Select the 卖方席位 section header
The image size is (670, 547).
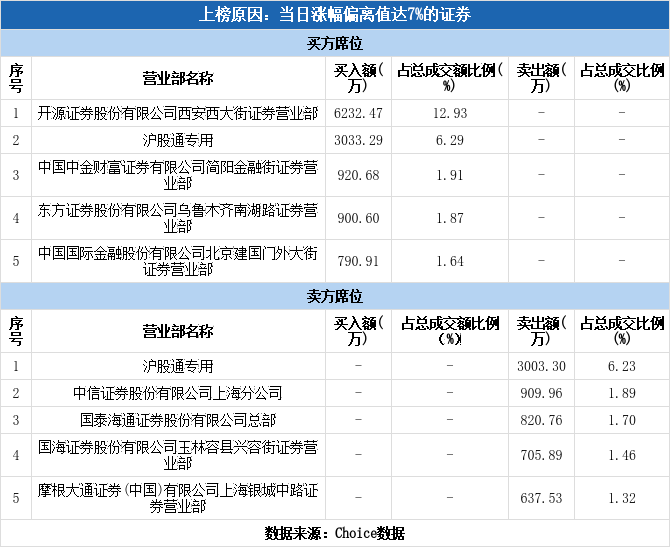(x=335, y=296)
